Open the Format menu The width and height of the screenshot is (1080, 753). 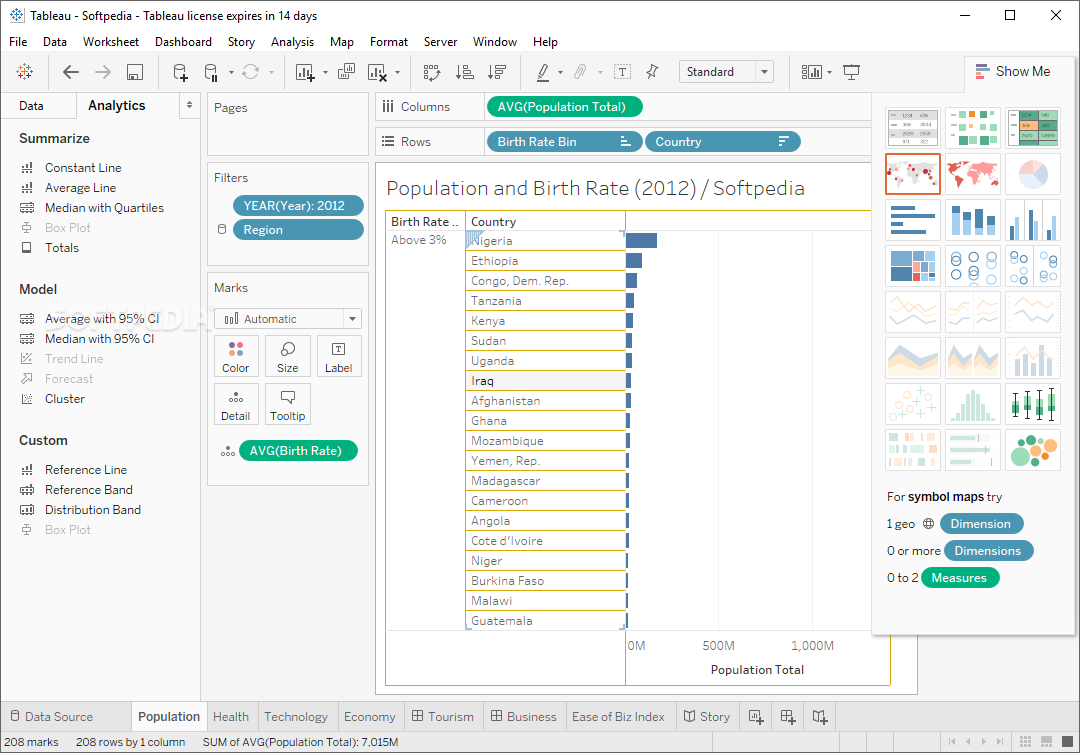pyautogui.click(x=388, y=42)
